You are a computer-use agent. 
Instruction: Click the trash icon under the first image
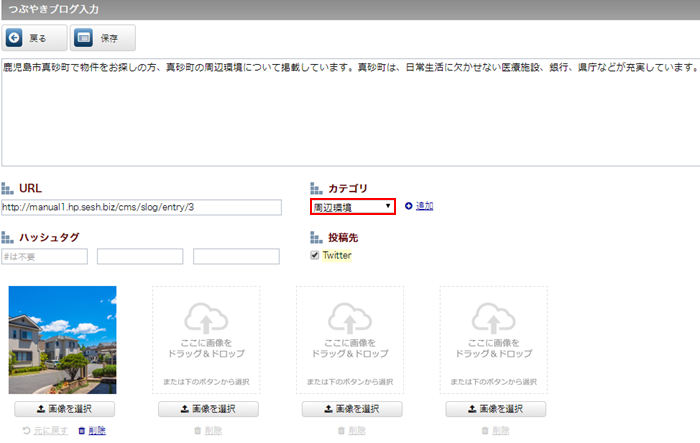[x=82, y=430]
